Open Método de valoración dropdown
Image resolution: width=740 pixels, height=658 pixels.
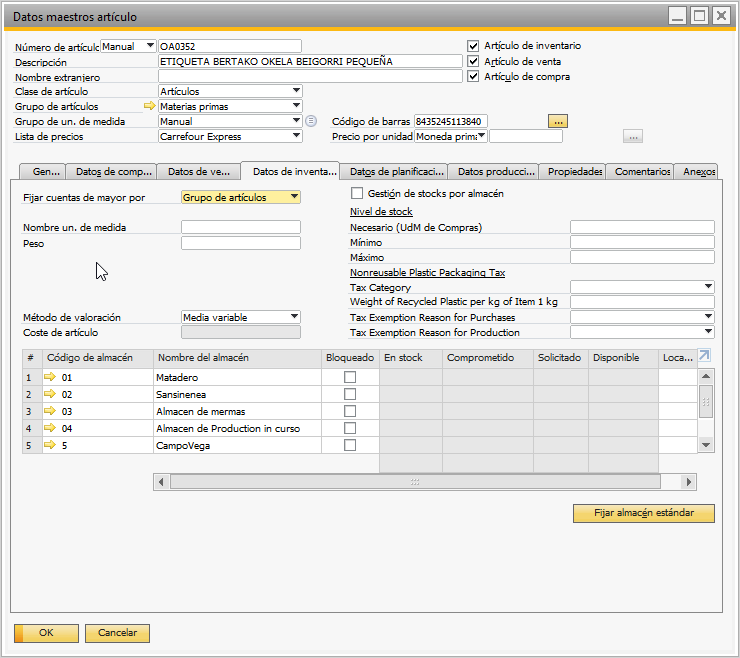294,317
